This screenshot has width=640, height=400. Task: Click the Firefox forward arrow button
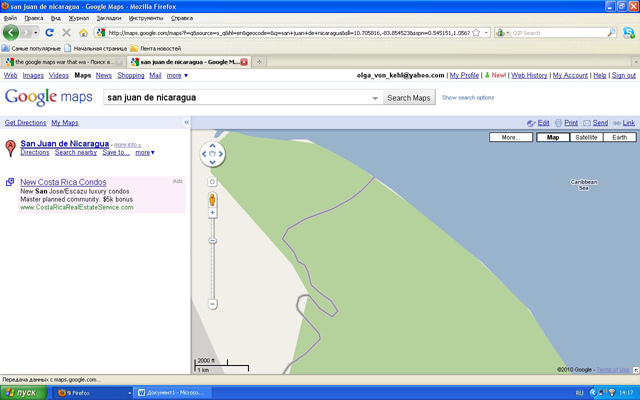(26, 32)
